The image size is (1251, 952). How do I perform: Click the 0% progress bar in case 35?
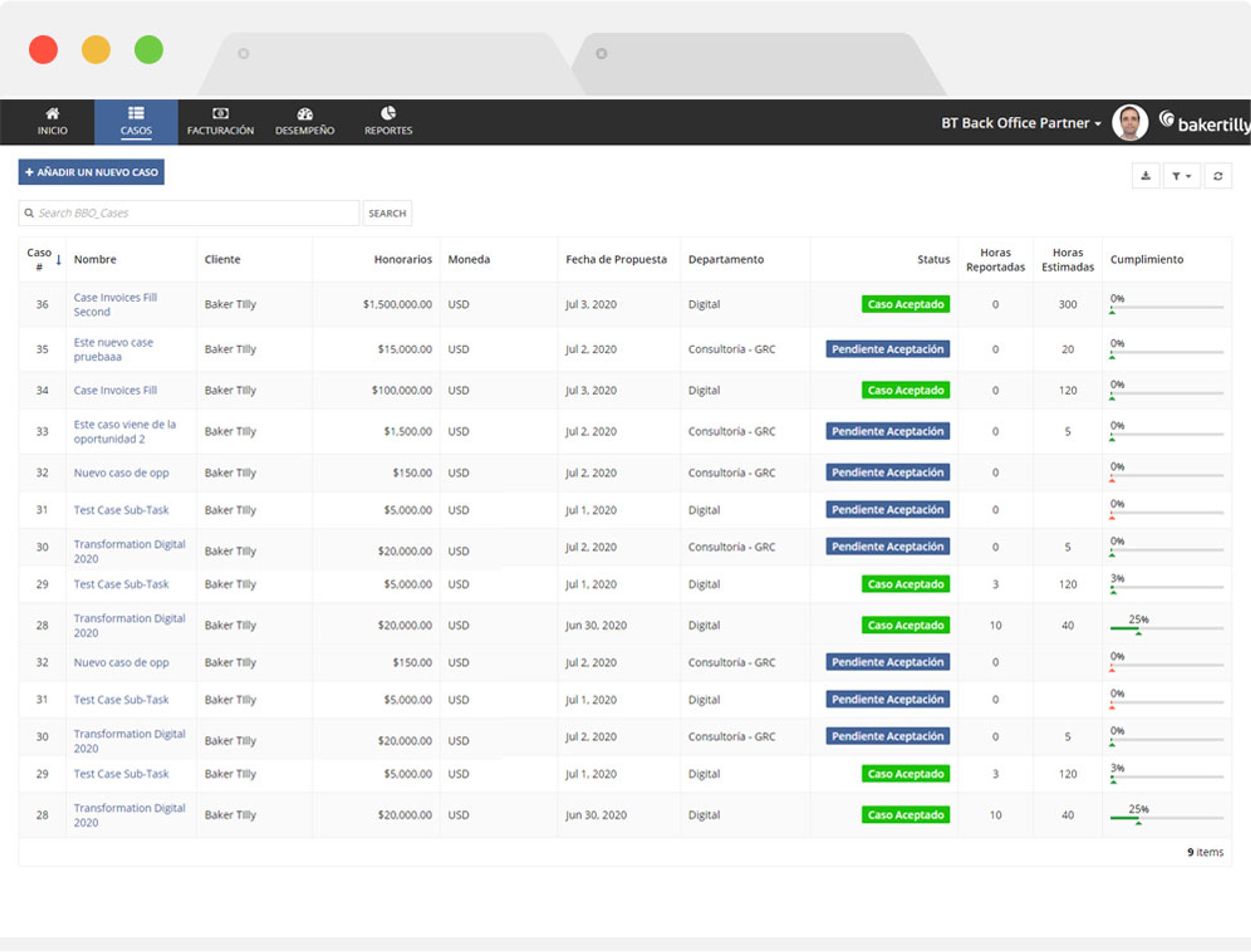1167,352
